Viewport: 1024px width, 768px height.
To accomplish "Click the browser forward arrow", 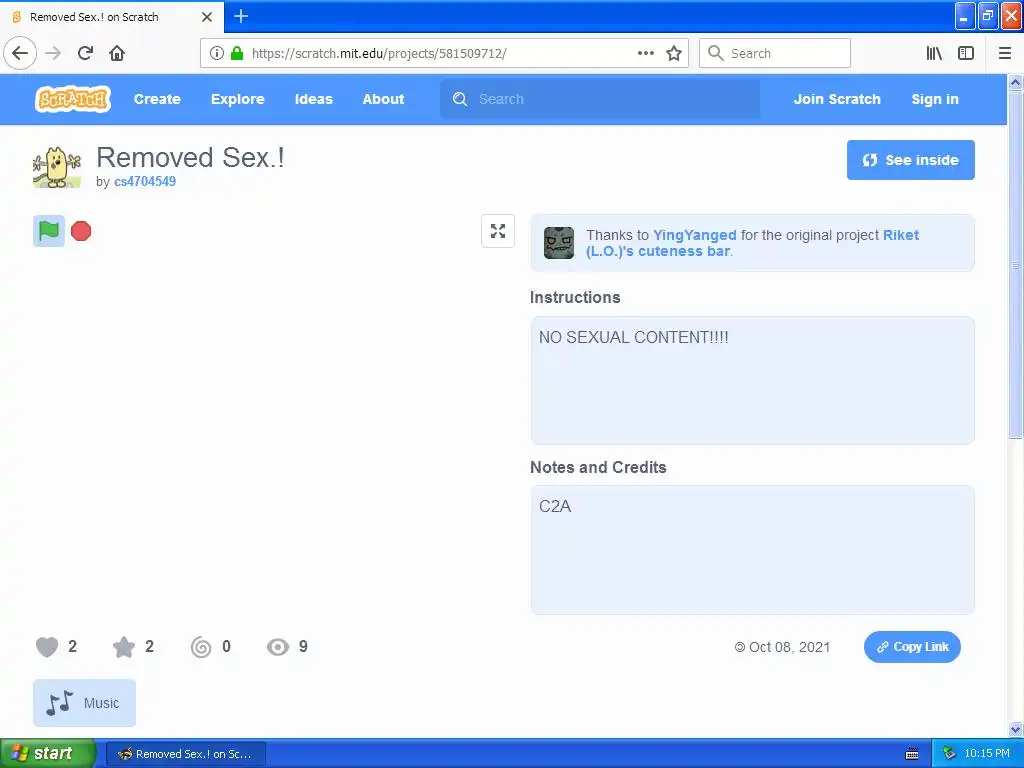I will (x=53, y=53).
